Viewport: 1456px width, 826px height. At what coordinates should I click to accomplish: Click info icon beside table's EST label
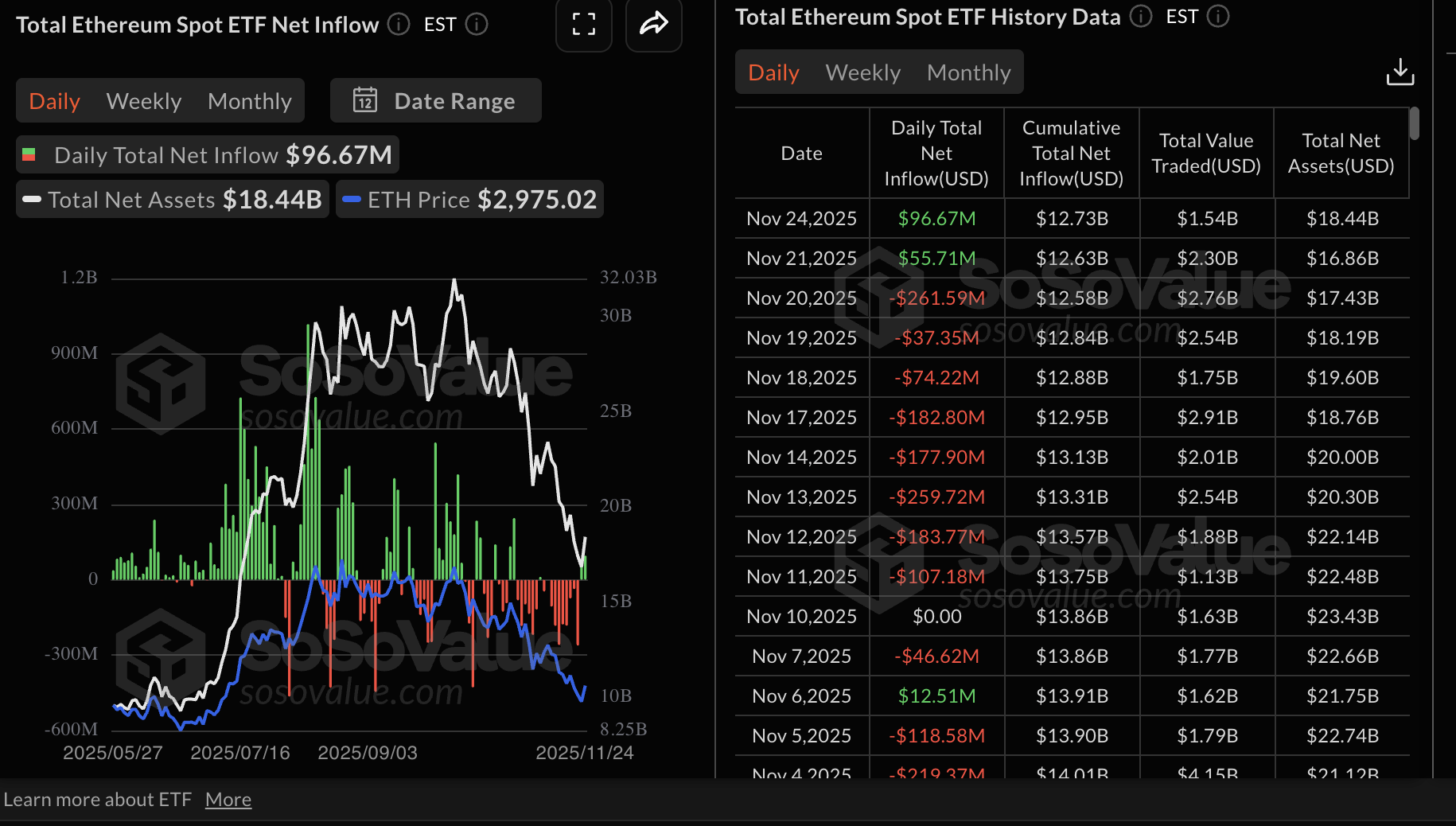(x=1219, y=16)
